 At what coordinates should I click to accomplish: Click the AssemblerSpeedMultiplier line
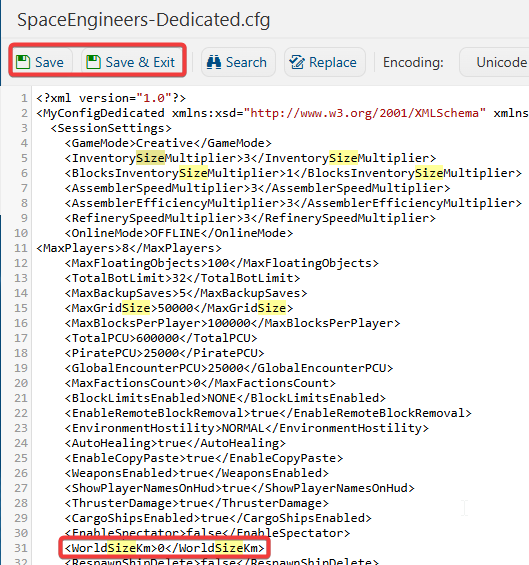tap(257, 188)
